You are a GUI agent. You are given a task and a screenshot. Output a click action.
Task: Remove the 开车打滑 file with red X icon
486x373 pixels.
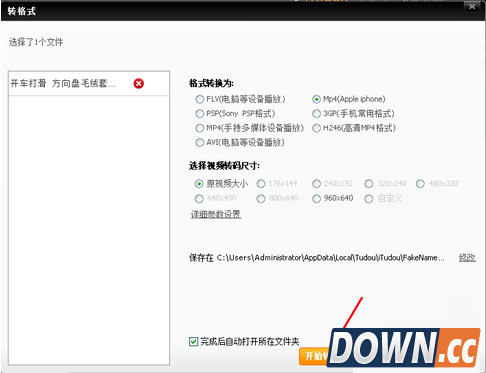point(139,83)
